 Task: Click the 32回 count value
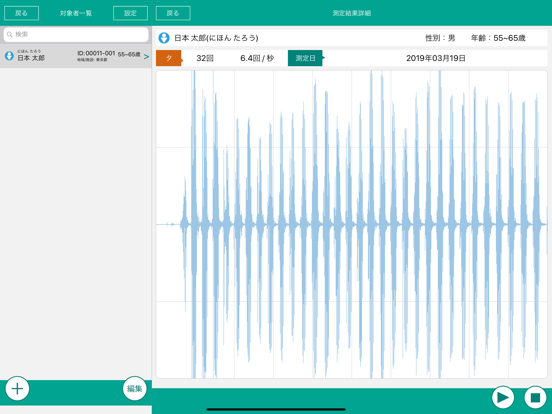coord(205,58)
